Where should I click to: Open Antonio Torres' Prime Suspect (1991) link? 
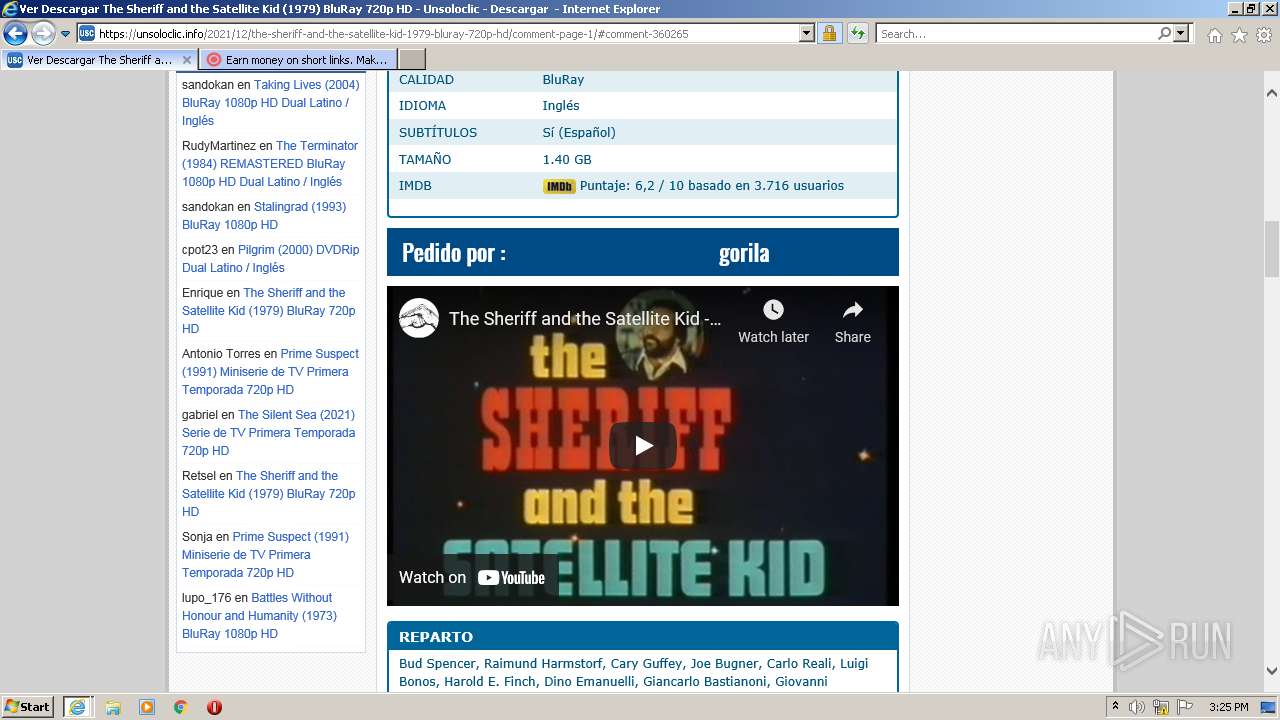pos(270,372)
